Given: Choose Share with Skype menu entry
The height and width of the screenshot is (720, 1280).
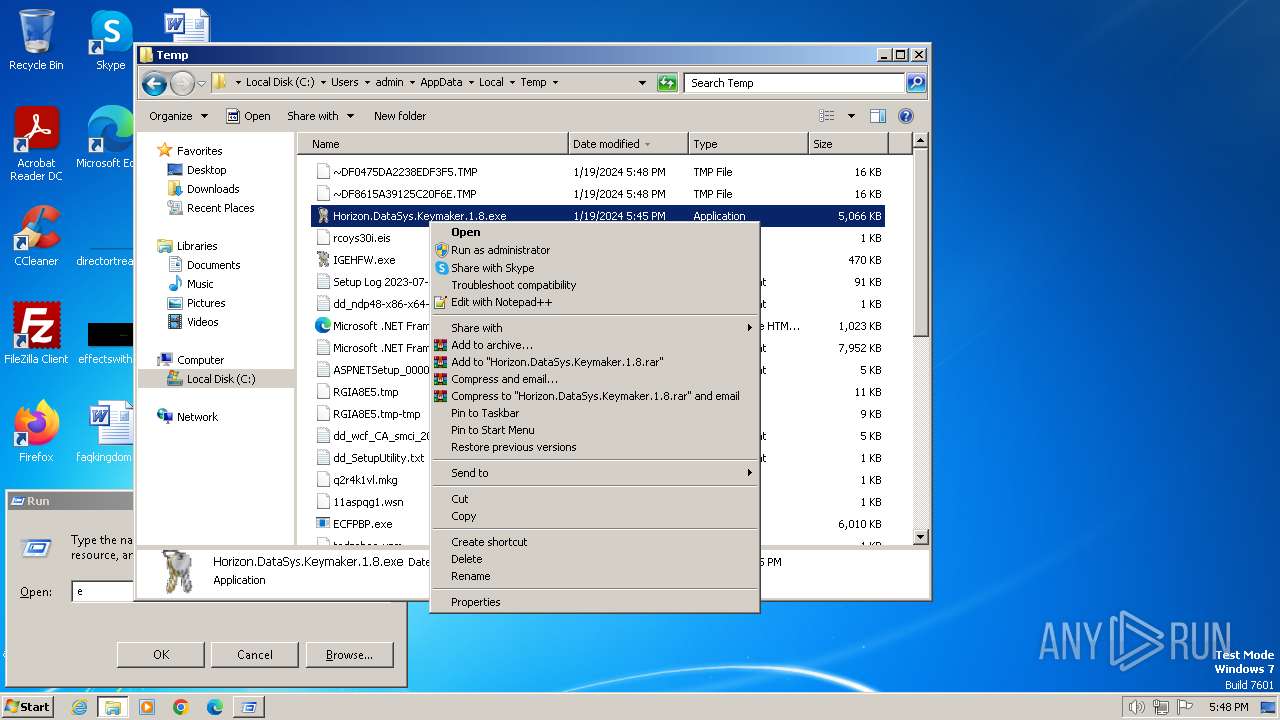Looking at the screenshot, I should [595, 268].
